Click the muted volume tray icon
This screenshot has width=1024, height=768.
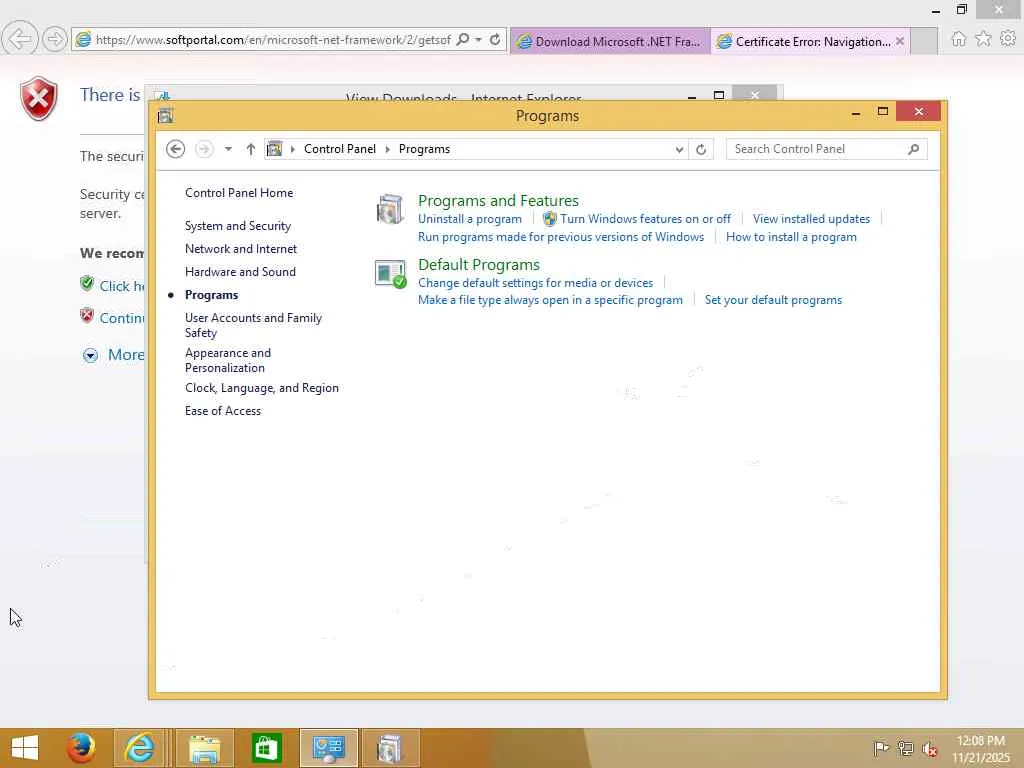click(x=929, y=748)
